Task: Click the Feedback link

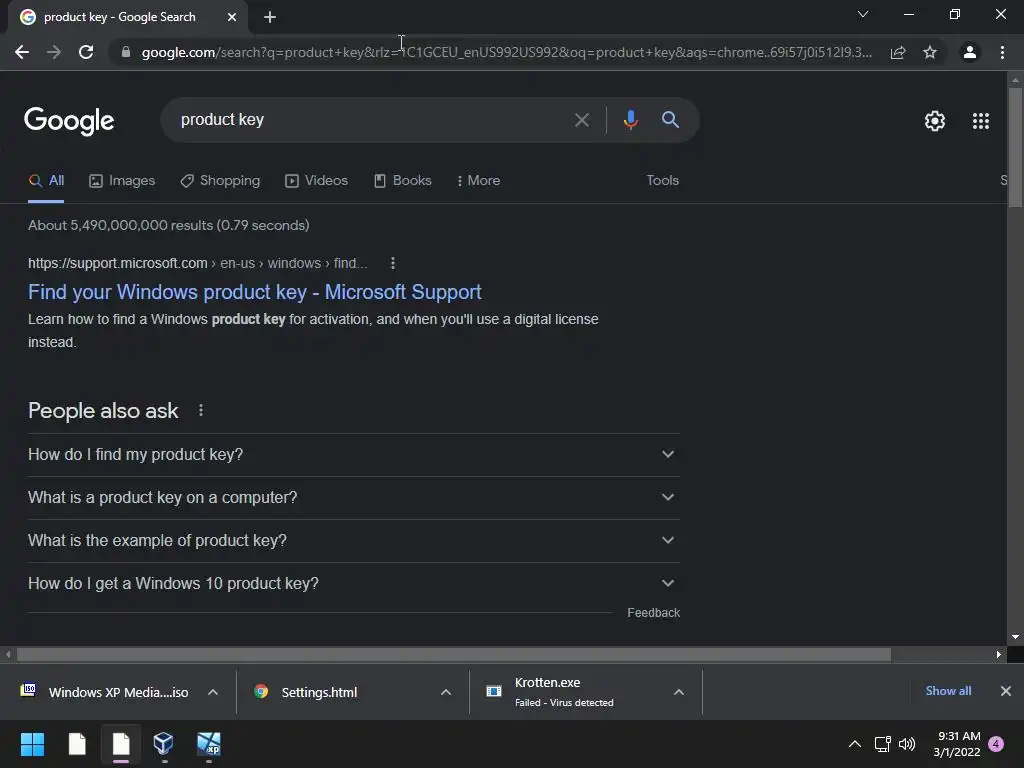Action: [653, 613]
